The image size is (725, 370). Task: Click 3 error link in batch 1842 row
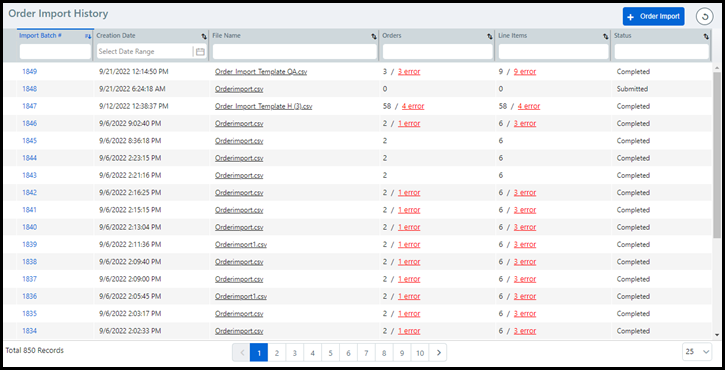coord(525,193)
